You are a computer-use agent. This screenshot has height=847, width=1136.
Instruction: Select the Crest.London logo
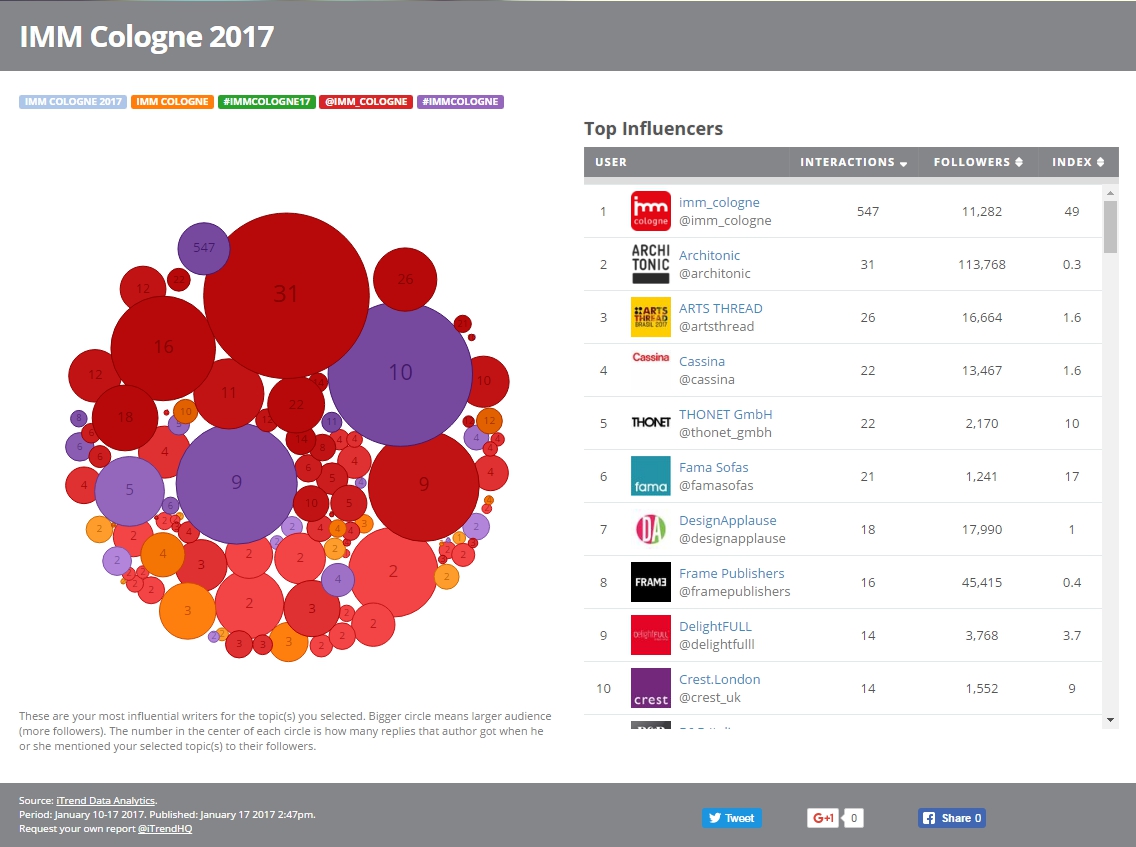[x=650, y=687]
